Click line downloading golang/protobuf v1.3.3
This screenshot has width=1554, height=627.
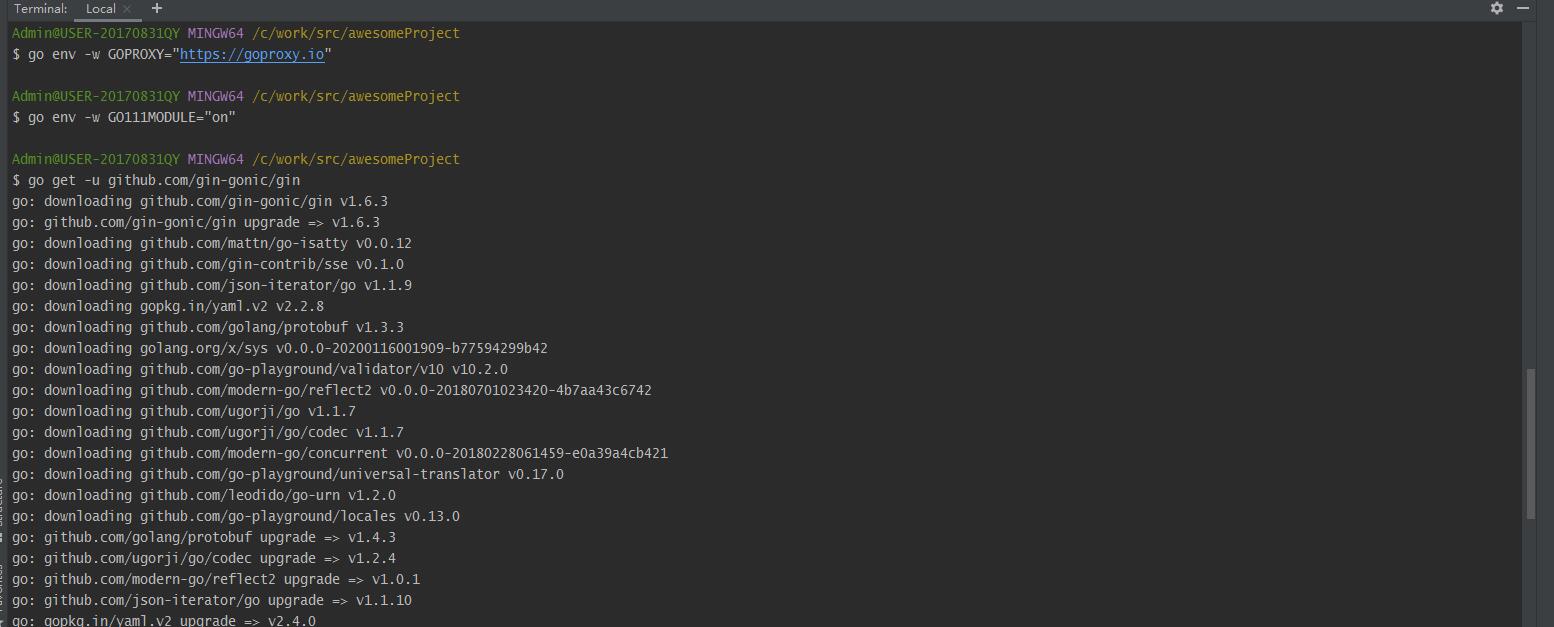coord(208,327)
